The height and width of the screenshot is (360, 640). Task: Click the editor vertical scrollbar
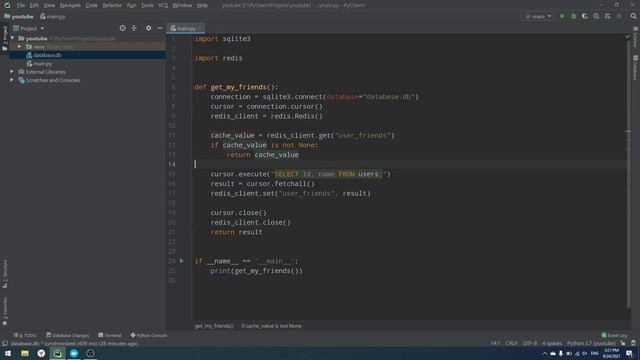tap(628, 176)
